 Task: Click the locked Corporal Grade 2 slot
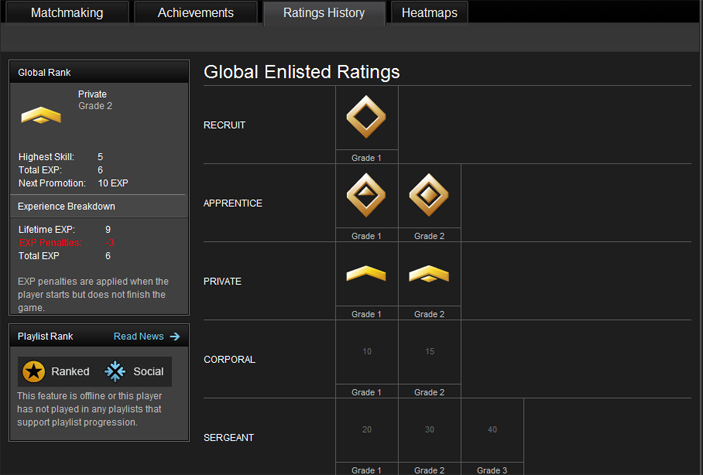tap(429, 352)
